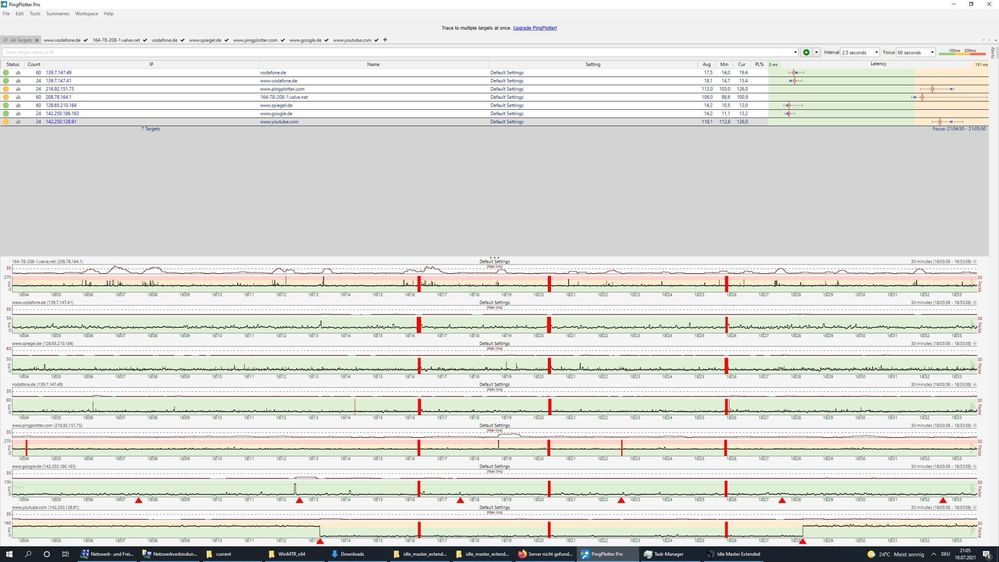Click the red triangle marker under youtube graph at 18:13
Viewport: 999px width, 562px height.
click(320, 541)
